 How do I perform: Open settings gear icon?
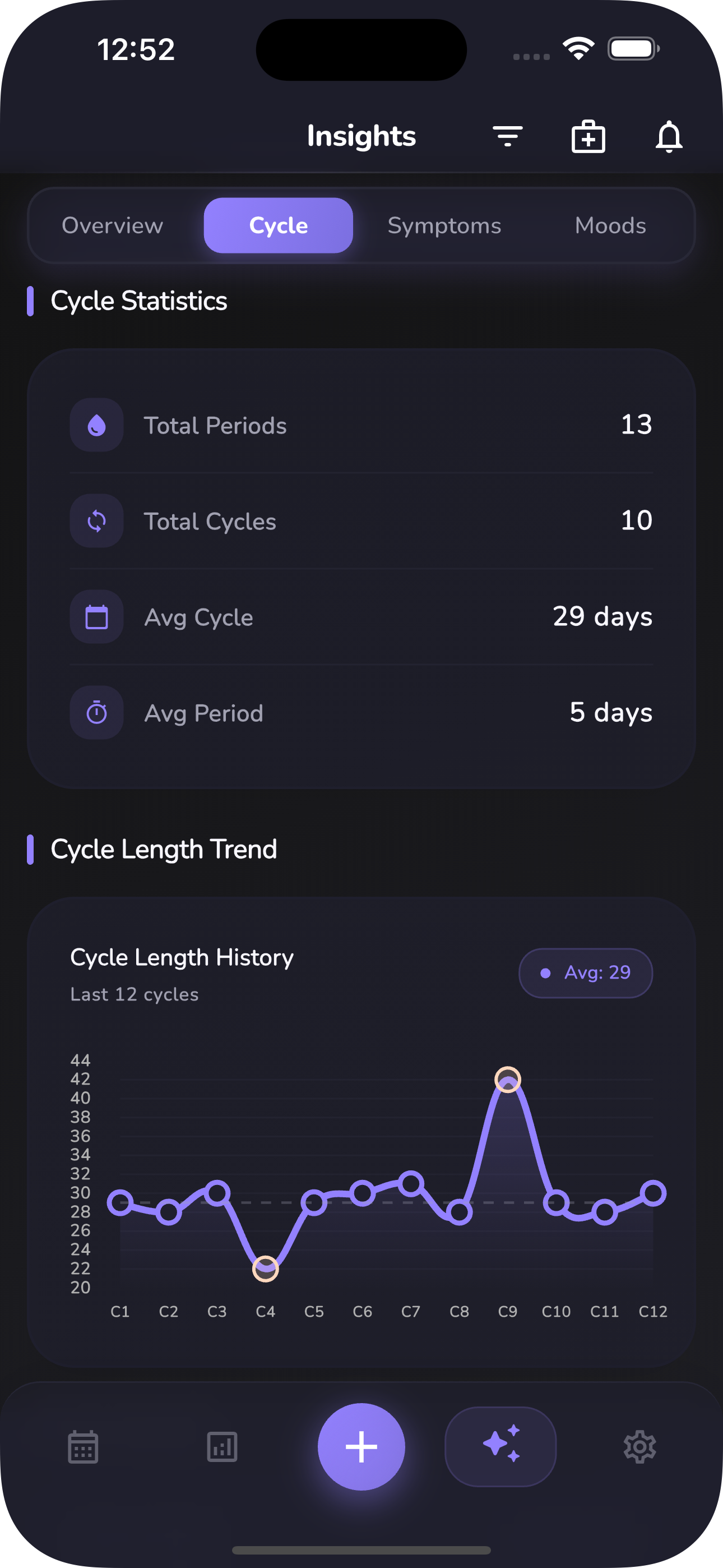(639, 1446)
